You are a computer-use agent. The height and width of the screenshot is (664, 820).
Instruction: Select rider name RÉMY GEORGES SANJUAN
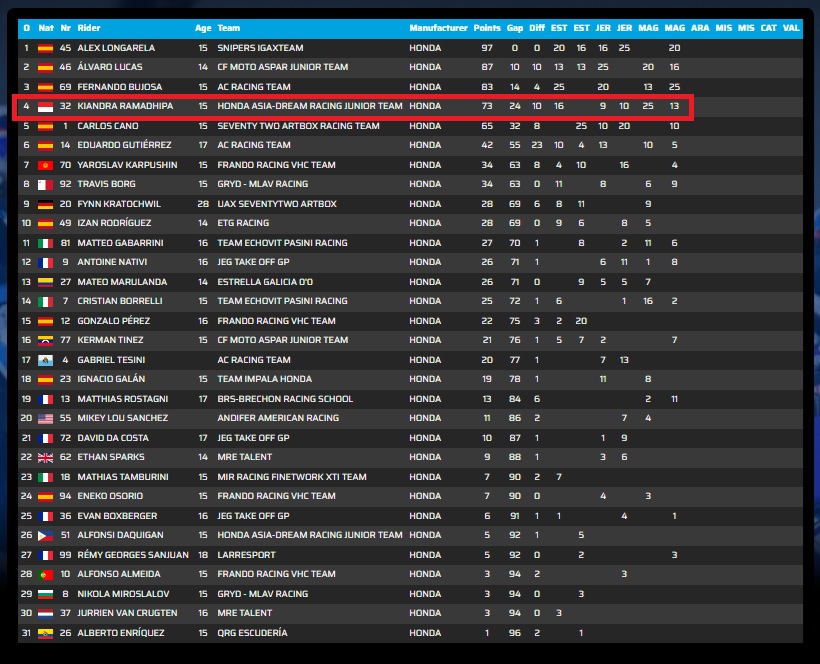click(133, 555)
